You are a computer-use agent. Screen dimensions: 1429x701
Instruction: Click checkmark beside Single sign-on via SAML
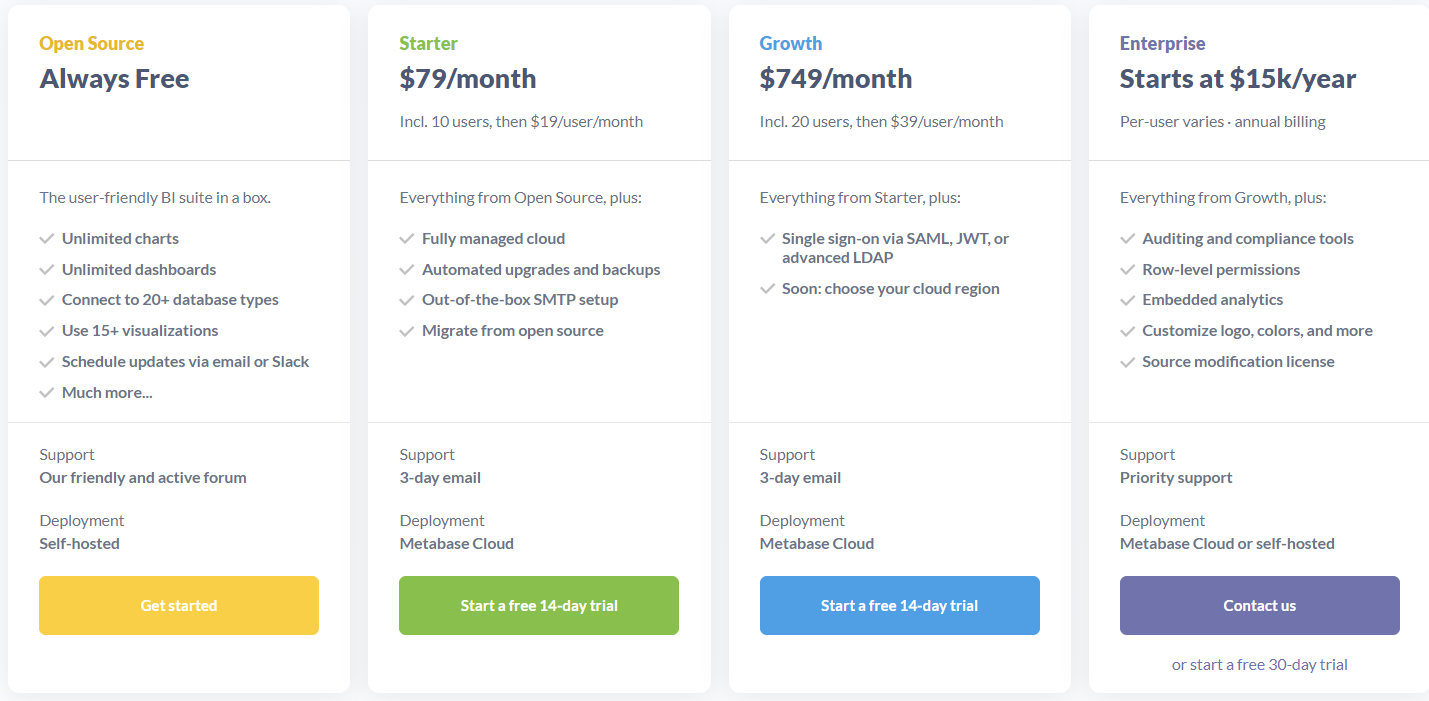pos(767,239)
